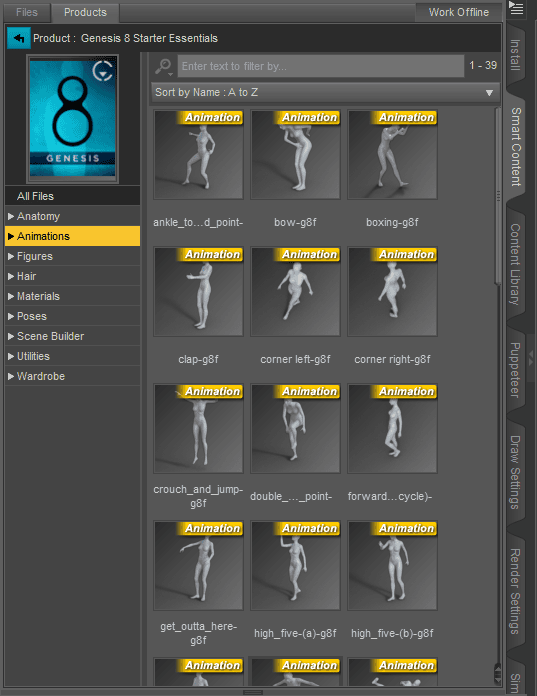Select the high_five-(b)-g8f animation thumbnail
Viewport: 537px width, 696px height.
(392, 566)
